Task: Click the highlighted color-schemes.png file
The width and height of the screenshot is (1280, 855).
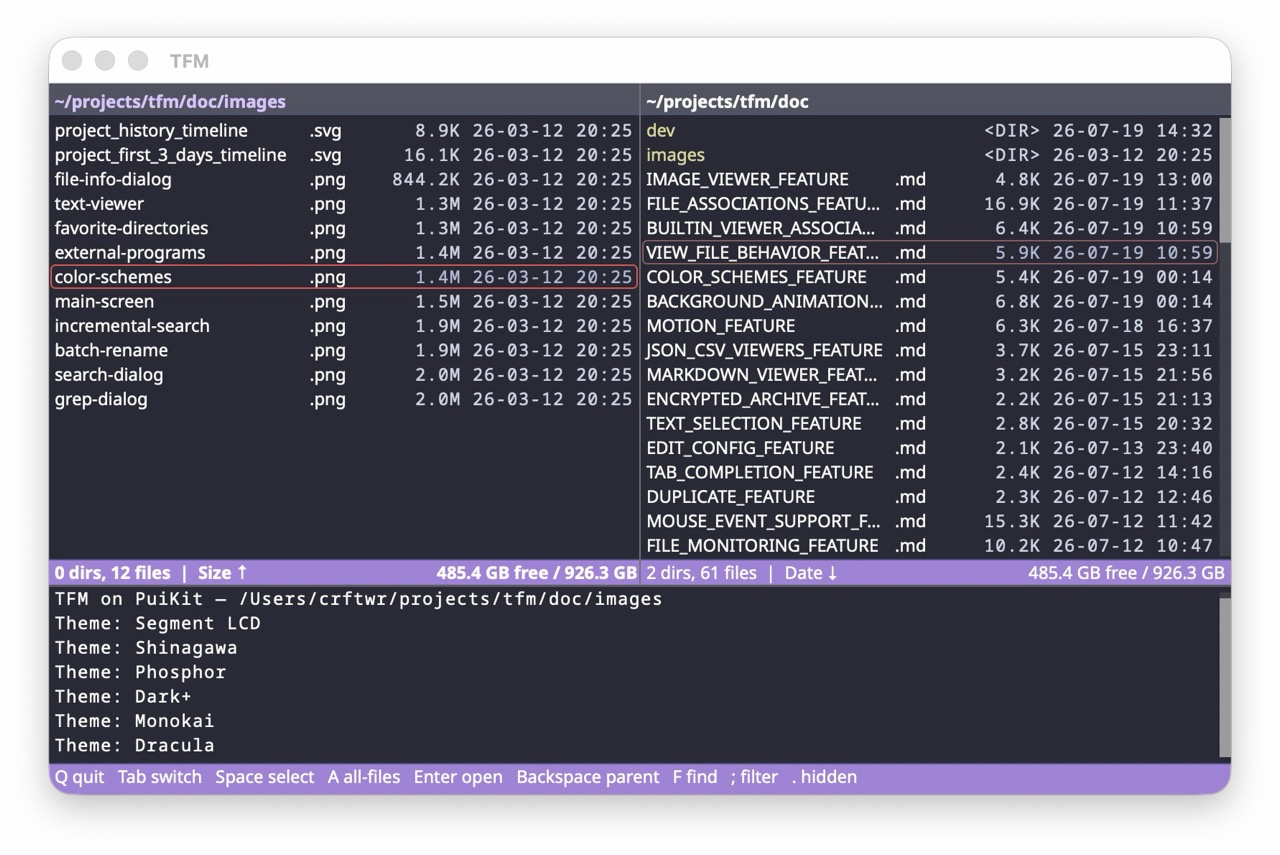Action: pos(344,277)
